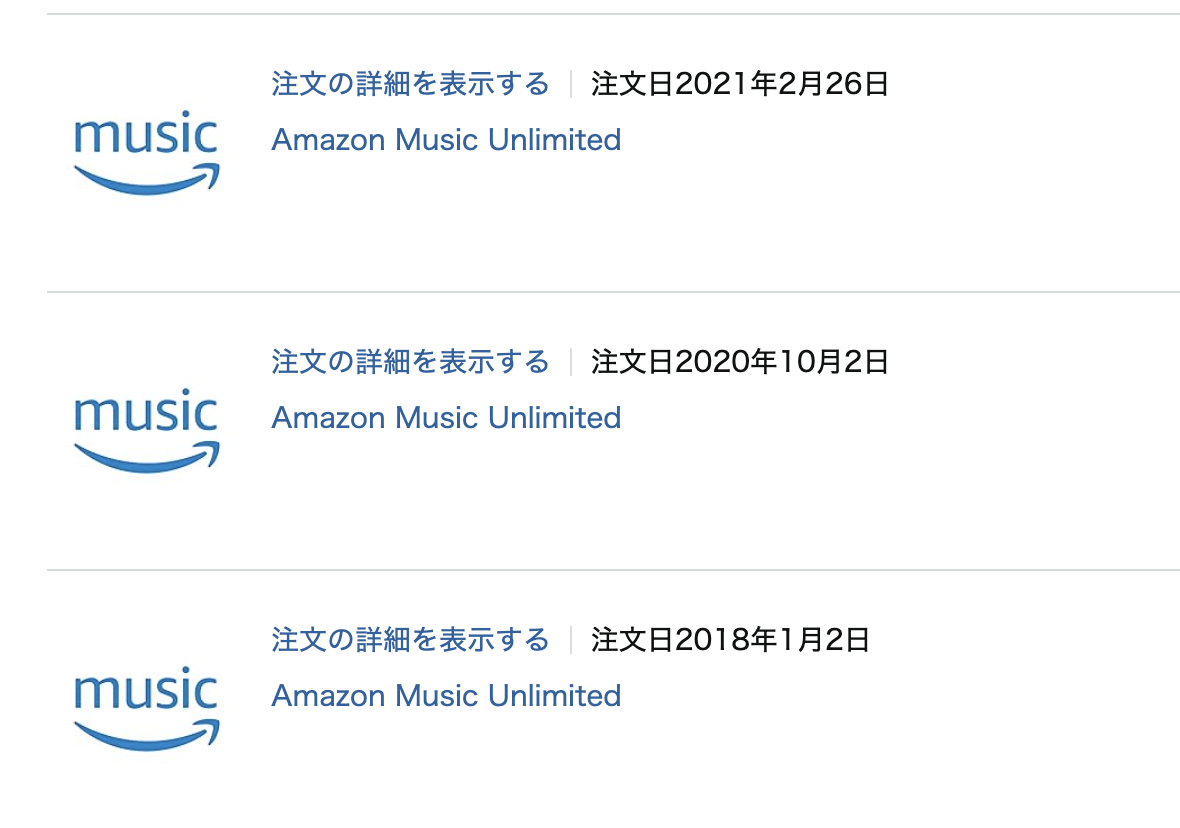Viewport: 1180px width, 828px height.
Task: Click the order date 注文日2021年2月26日
Action: pyautogui.click(x=740, y=84)
